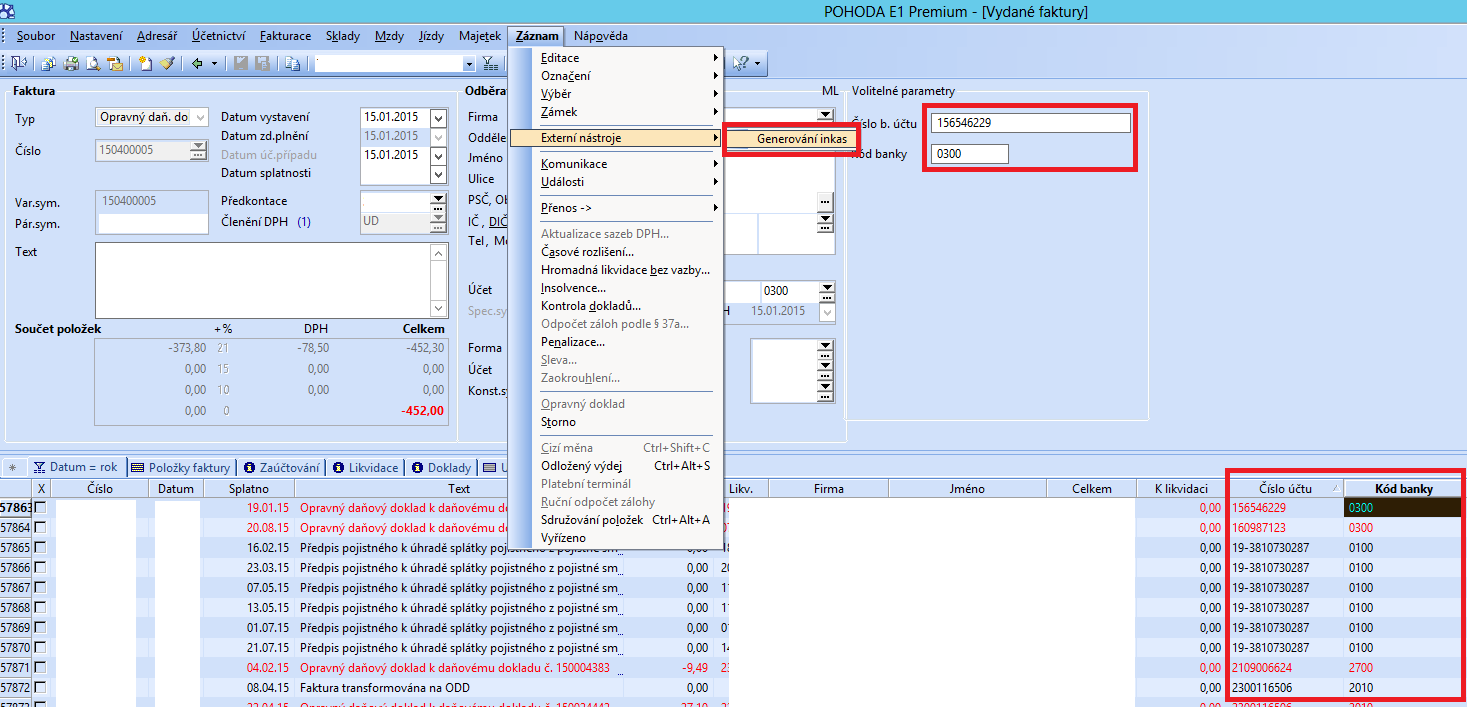This screenshot has width=1467, height=707.
Task: Switch to the Doklady tab
Action: pyautogui.click(x=441, y=467)
